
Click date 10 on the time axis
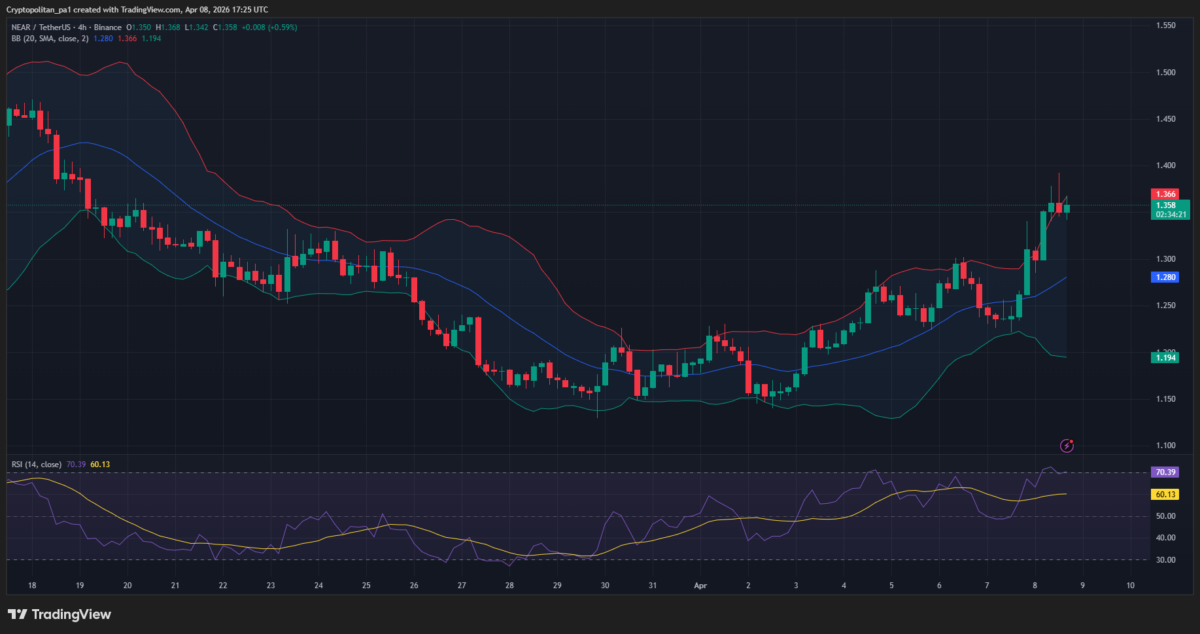click(x=1129, y=585)
